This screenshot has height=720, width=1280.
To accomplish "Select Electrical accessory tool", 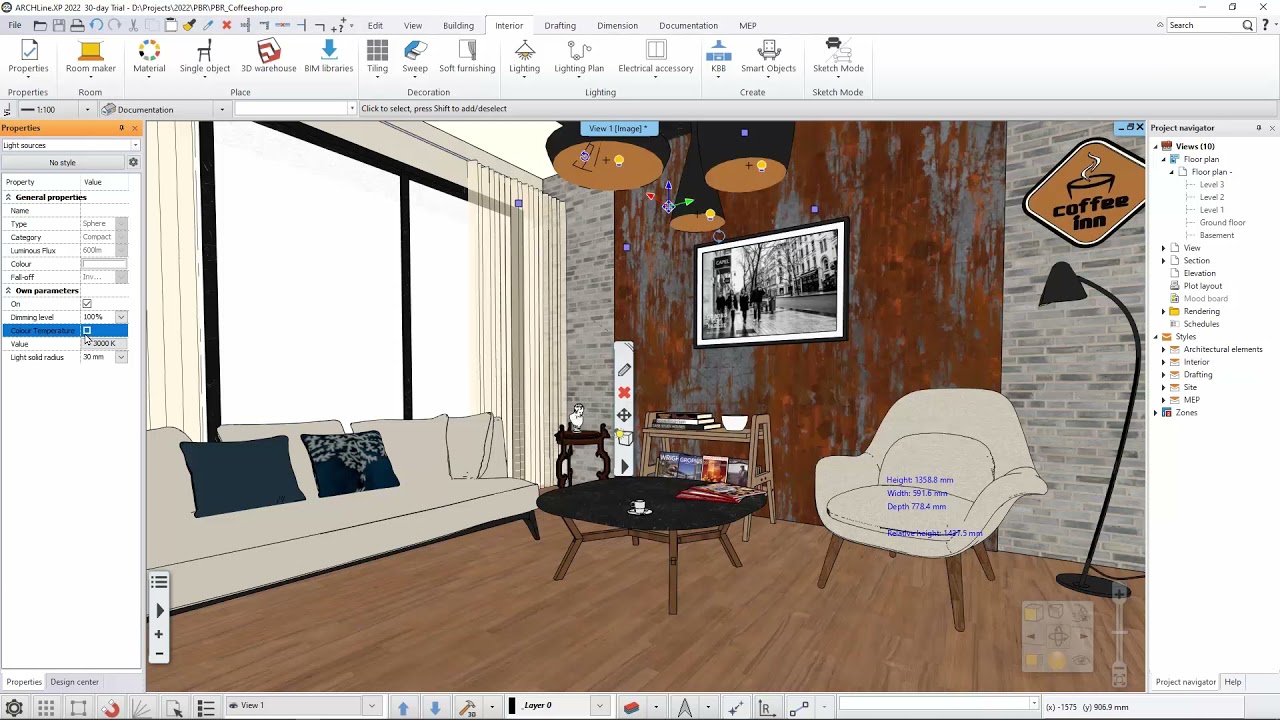I will (655, 57).
